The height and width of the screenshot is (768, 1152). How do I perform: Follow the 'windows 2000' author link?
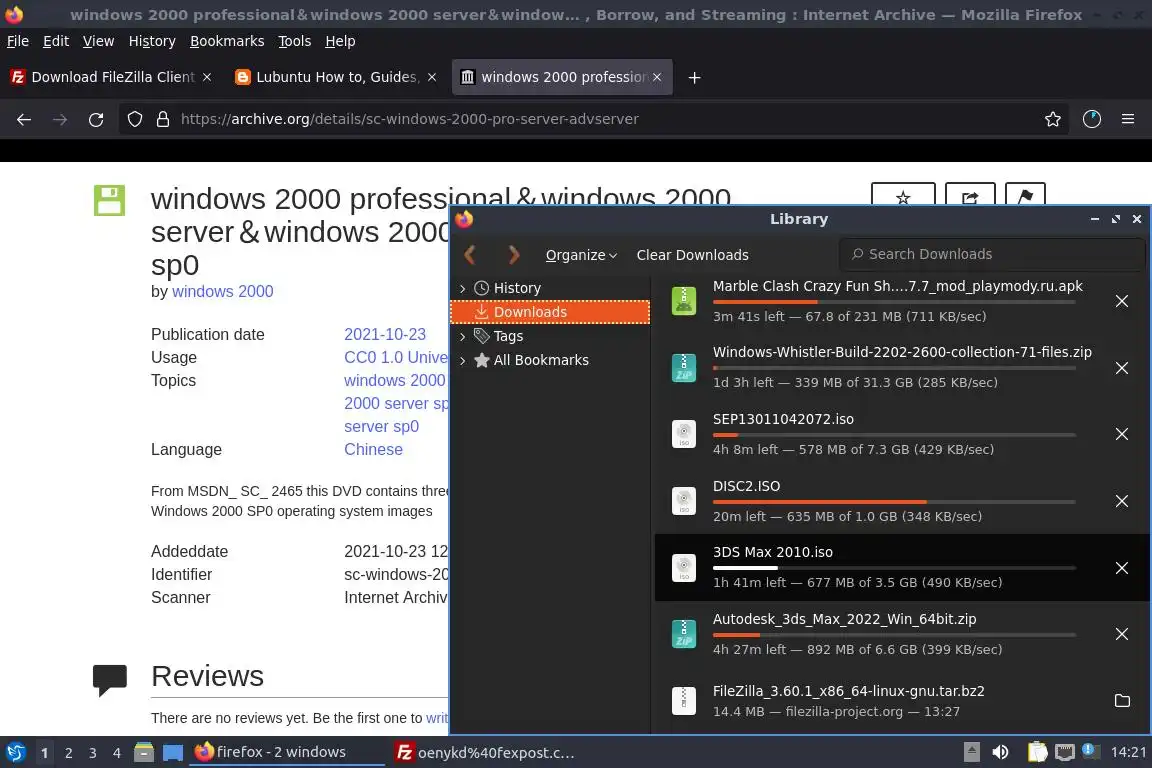click(223, 292)
